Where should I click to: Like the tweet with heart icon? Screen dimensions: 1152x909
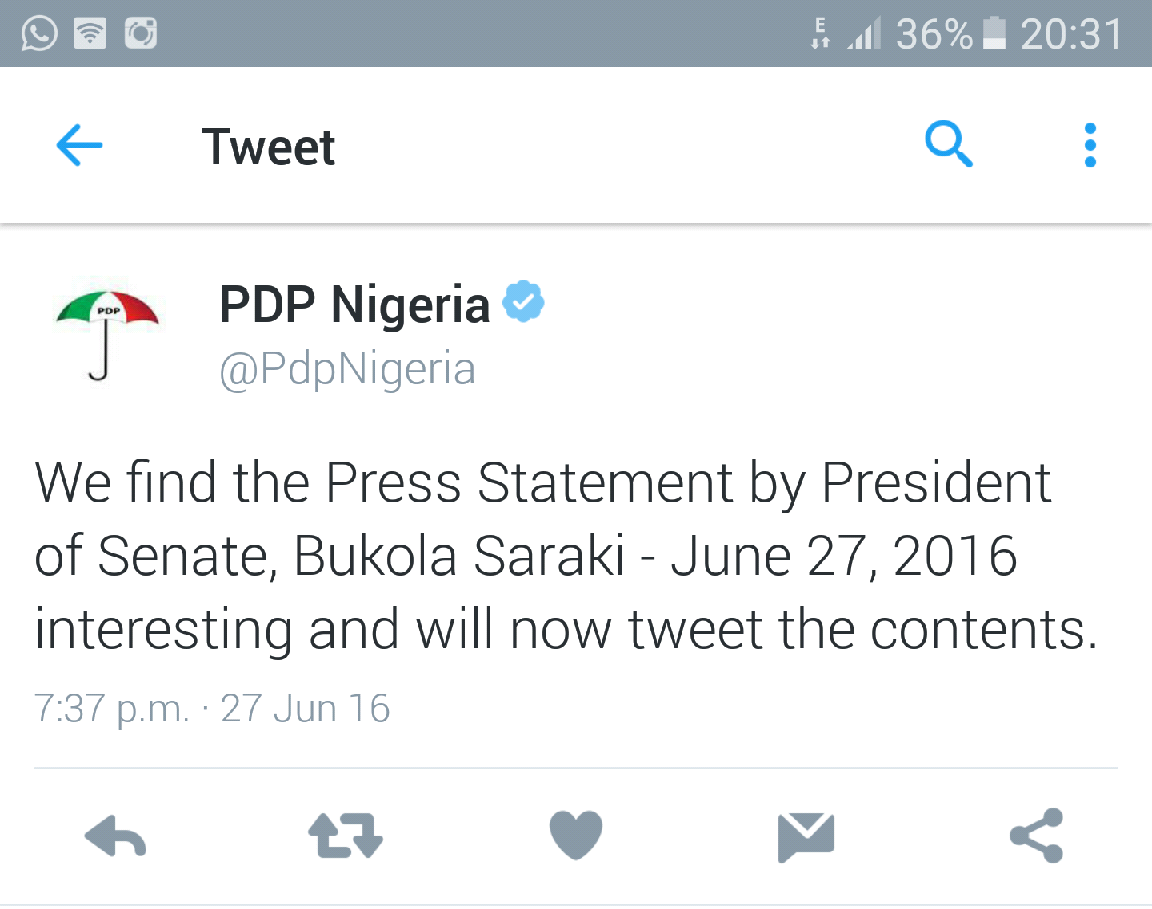(x=576, y=835)
